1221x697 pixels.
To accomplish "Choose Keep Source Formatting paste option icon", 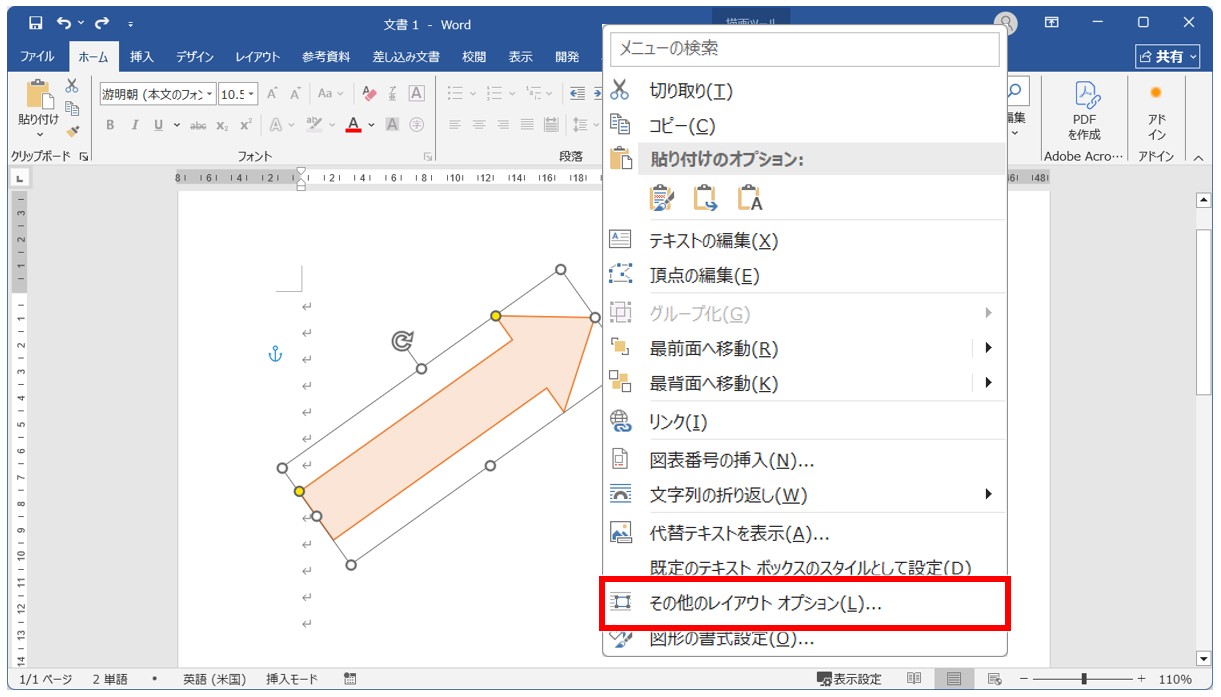I will [662, 198].
